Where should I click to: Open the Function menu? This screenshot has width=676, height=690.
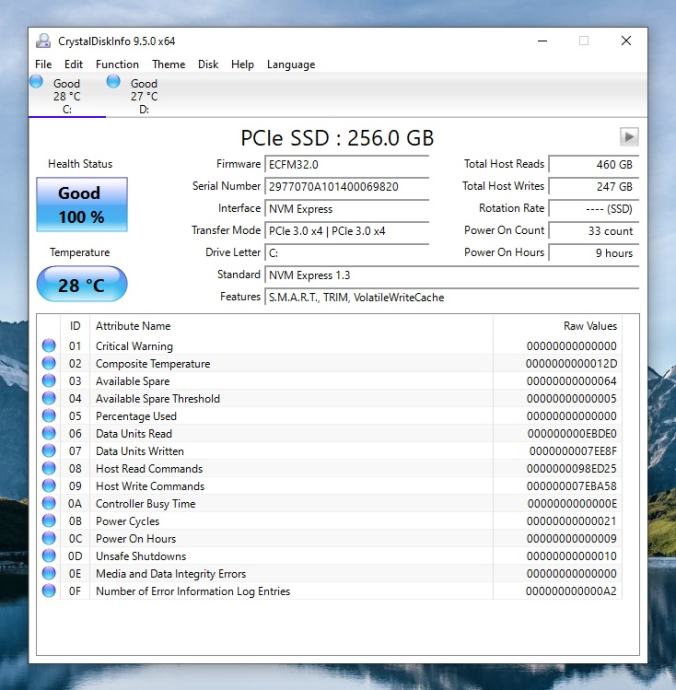tap(117, 65)
